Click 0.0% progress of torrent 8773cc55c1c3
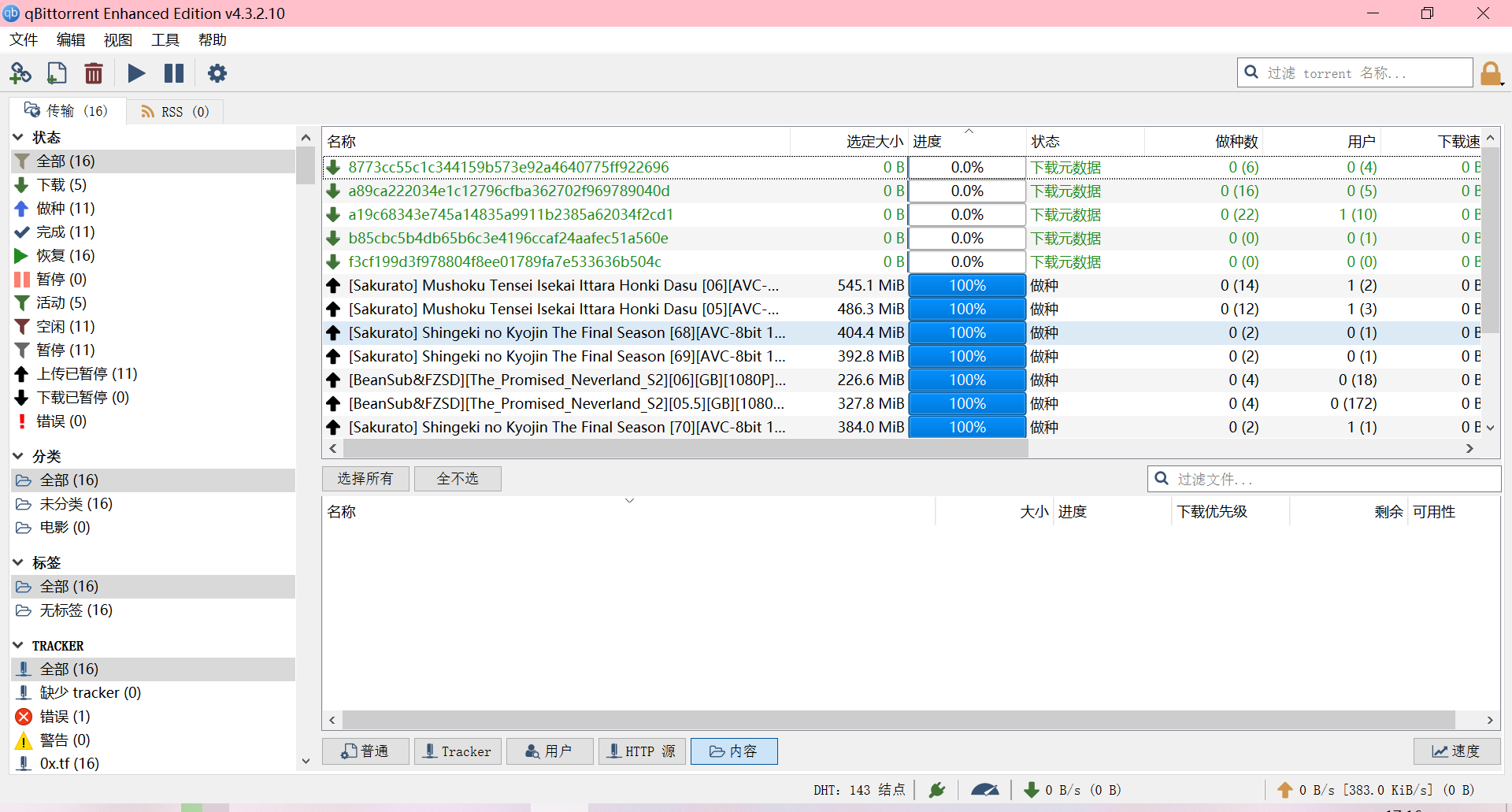The height and width of the screenshot is (812, 1512). [x=967, y=168]
